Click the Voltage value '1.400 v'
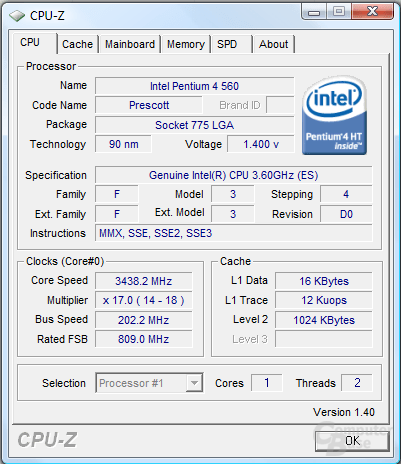The width and height of the screenshot is (401, 464). coord(261,144)
